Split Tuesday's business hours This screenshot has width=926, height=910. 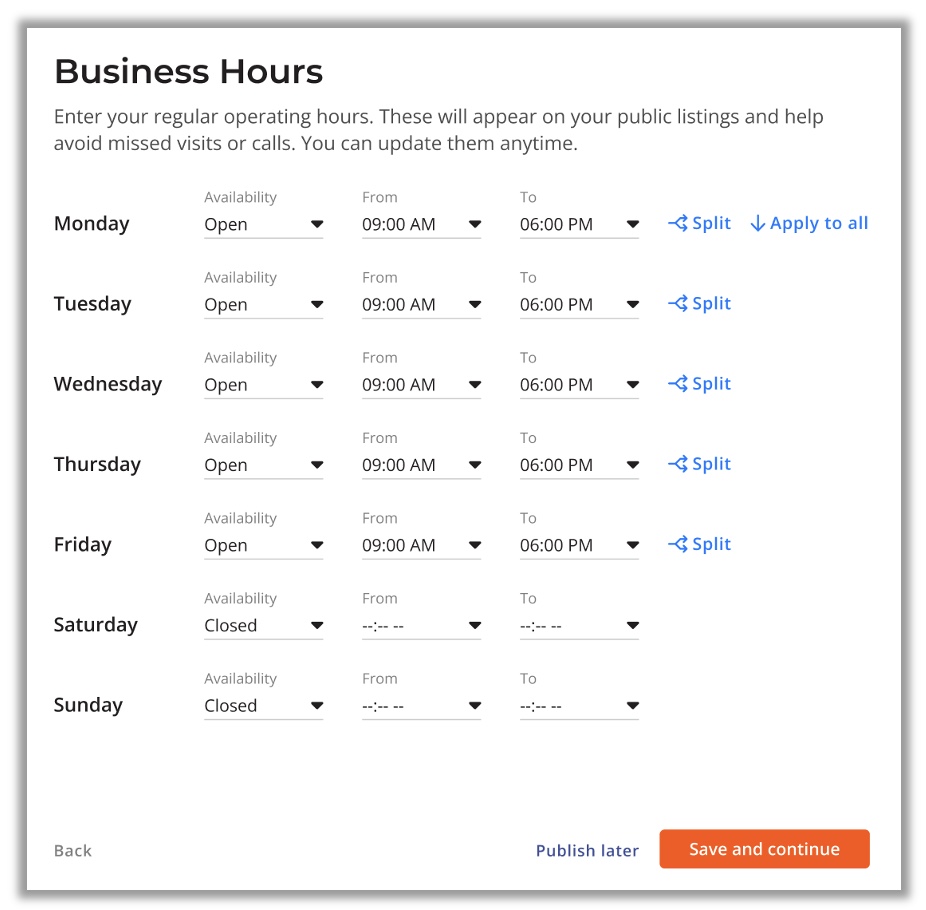coord(699,304)
